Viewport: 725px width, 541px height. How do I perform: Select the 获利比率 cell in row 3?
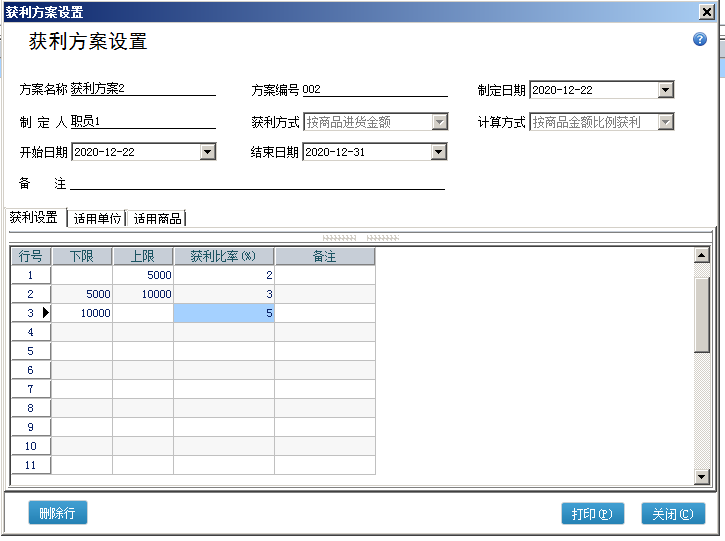point(224,313)
